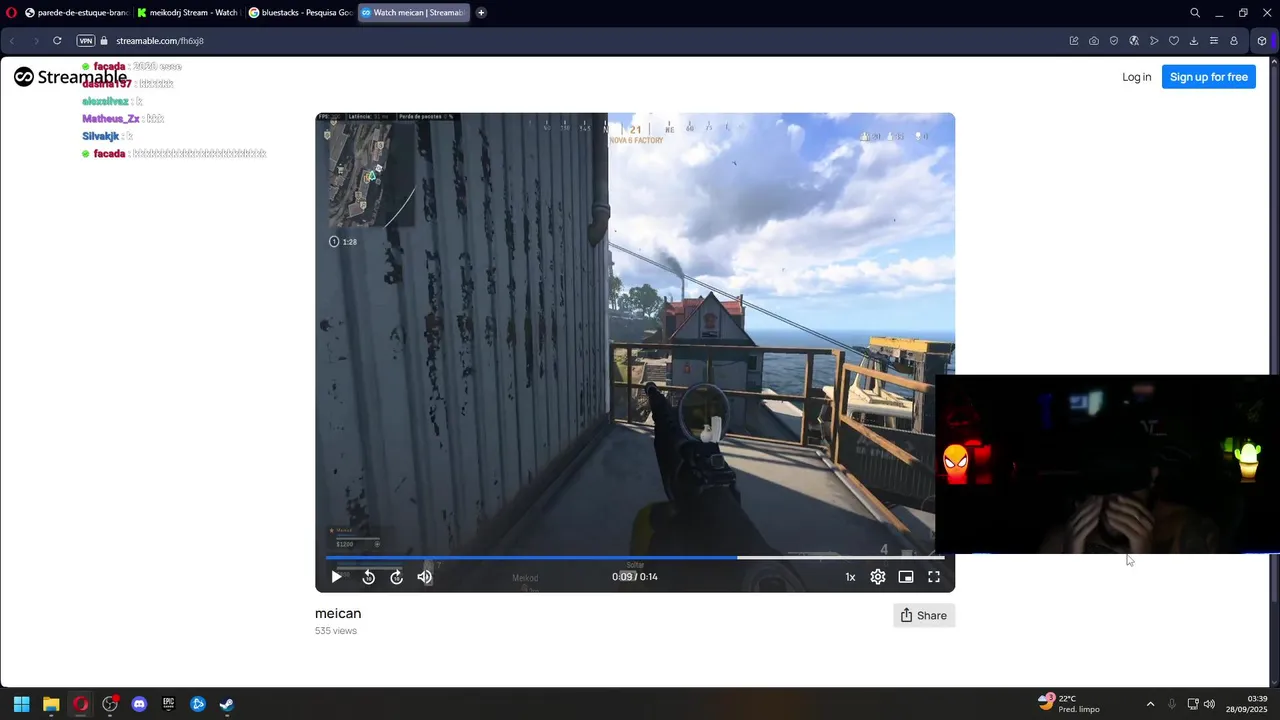Open page translate icon
Screen dimensions: 1280x720
click(1134, 41)
